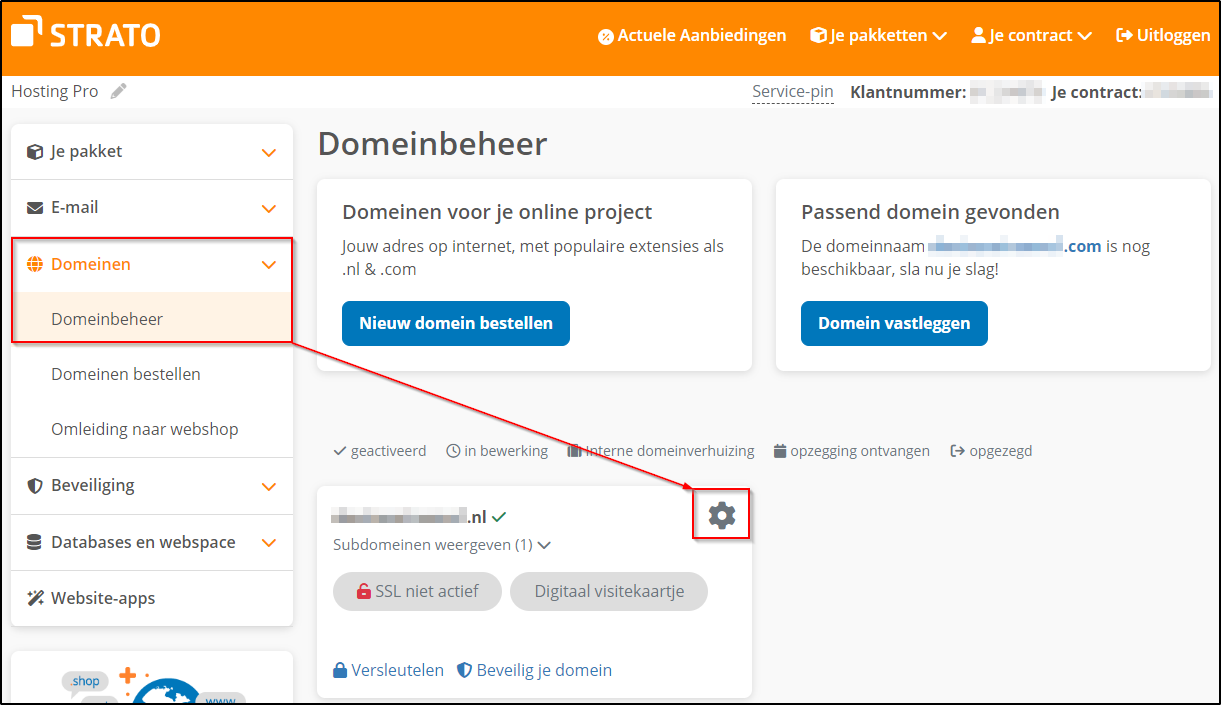Expand Databases en webspace section

pos(151,542)
